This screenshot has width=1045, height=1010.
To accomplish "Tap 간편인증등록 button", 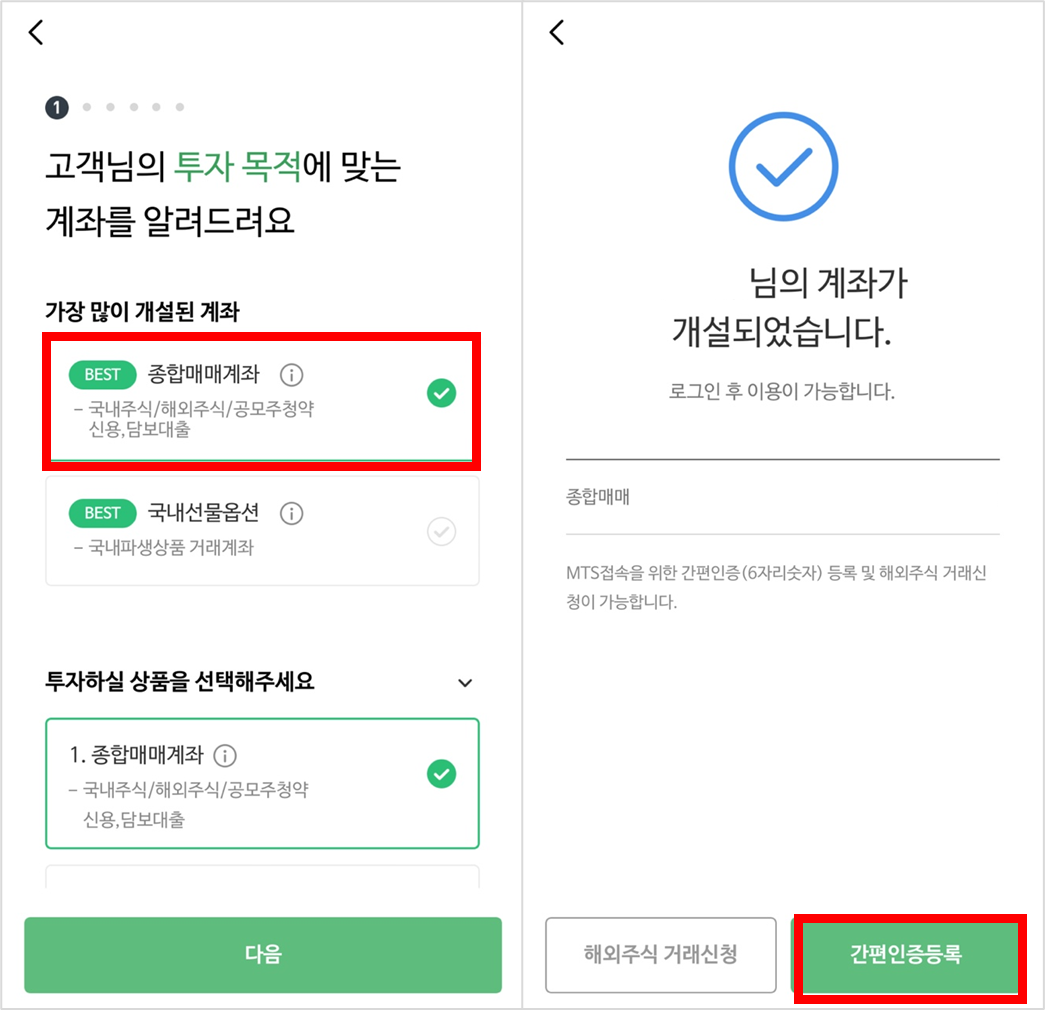I will click(906, 955).
